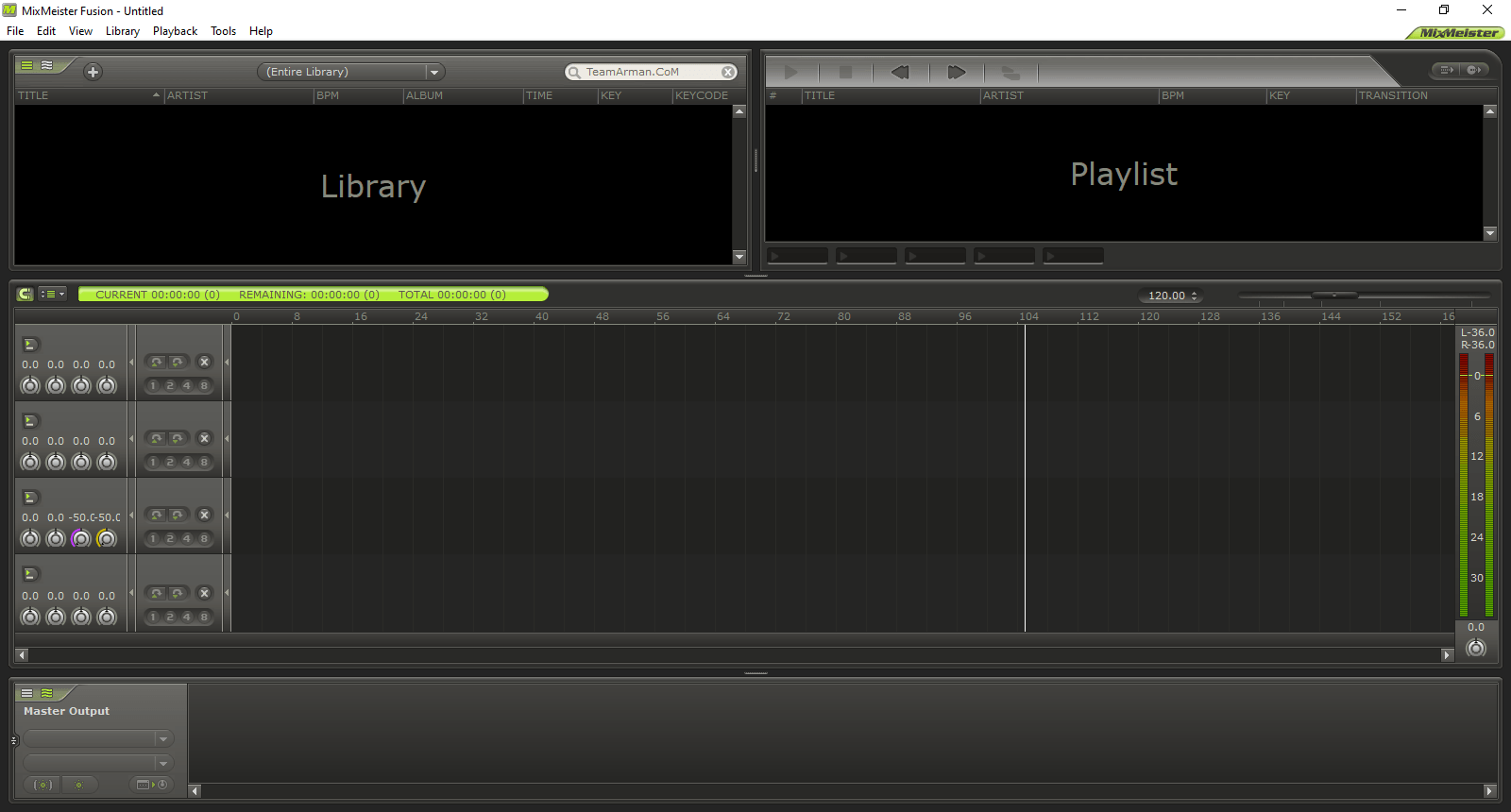Click the burn-to-disc icon at top right
The height and width of the screenshot is (812, 1511).
pyautogui.click(x=1475, y=70)
